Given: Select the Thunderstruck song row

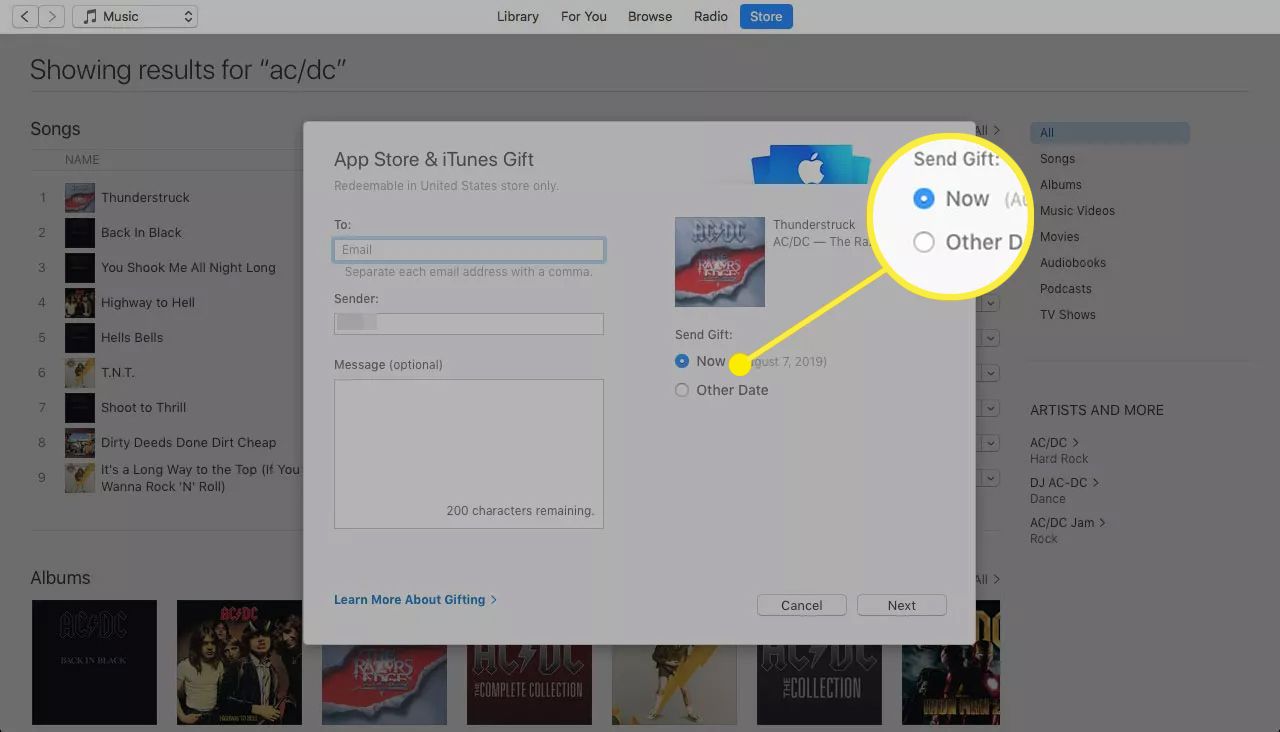Looking at the screenshot, I should coord(145,197).
